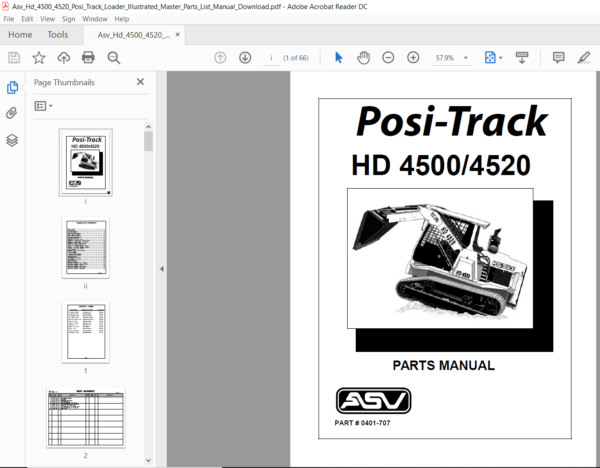The image size is (600, 468).
Task: Click the page number input field
Action: [x=271, y=58]
